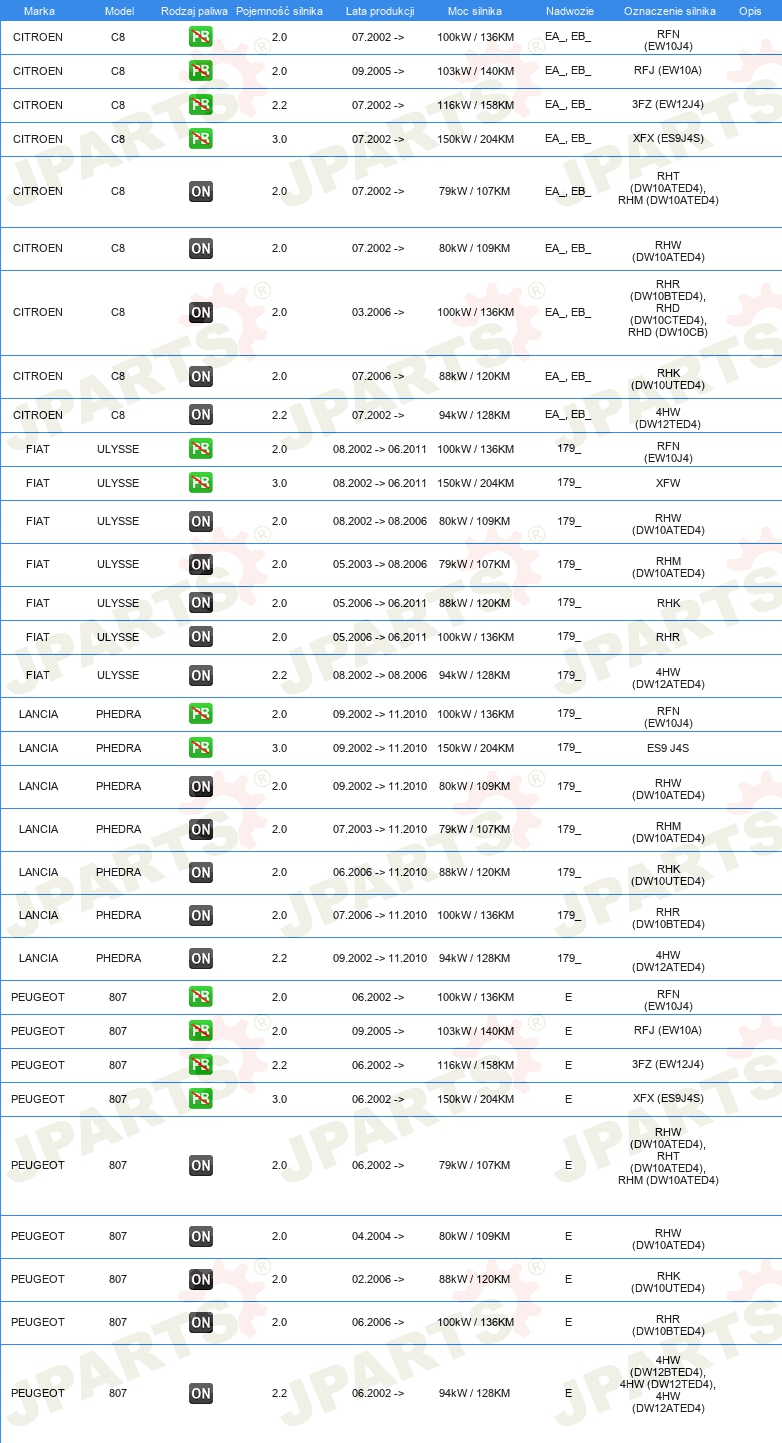
Task: Click ON icon in Peugeot 807 04.2004 row
Action: tap(200, 1237)
